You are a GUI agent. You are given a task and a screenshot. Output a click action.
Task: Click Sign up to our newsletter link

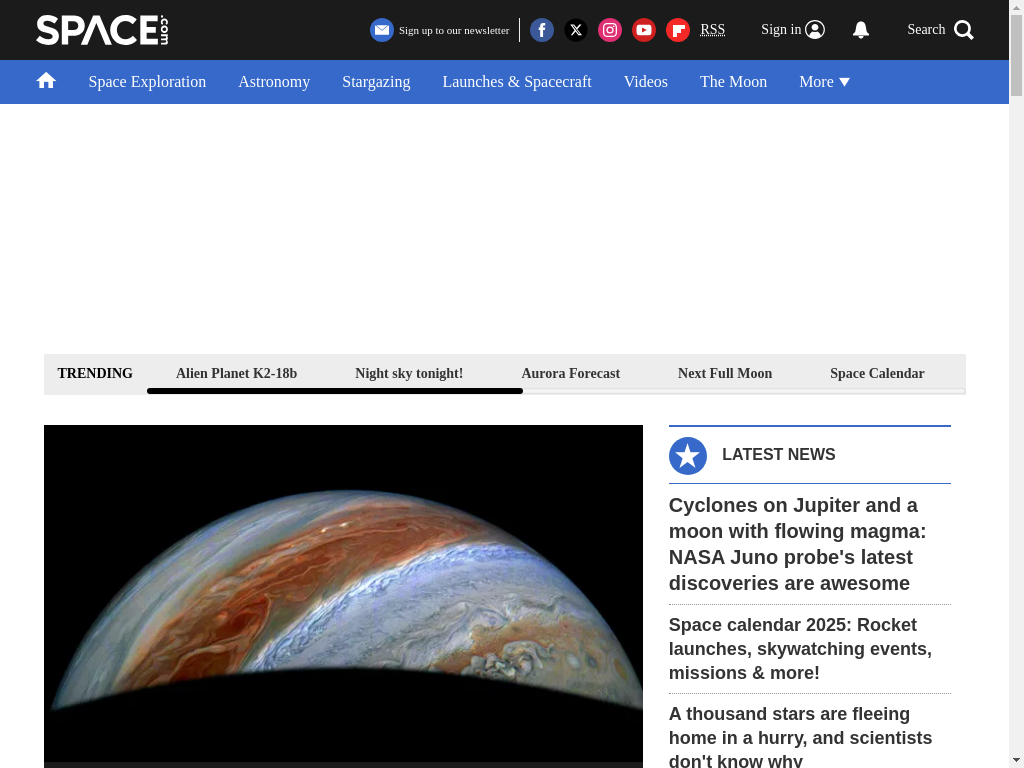pyautogui.click(x=454, y=31)
